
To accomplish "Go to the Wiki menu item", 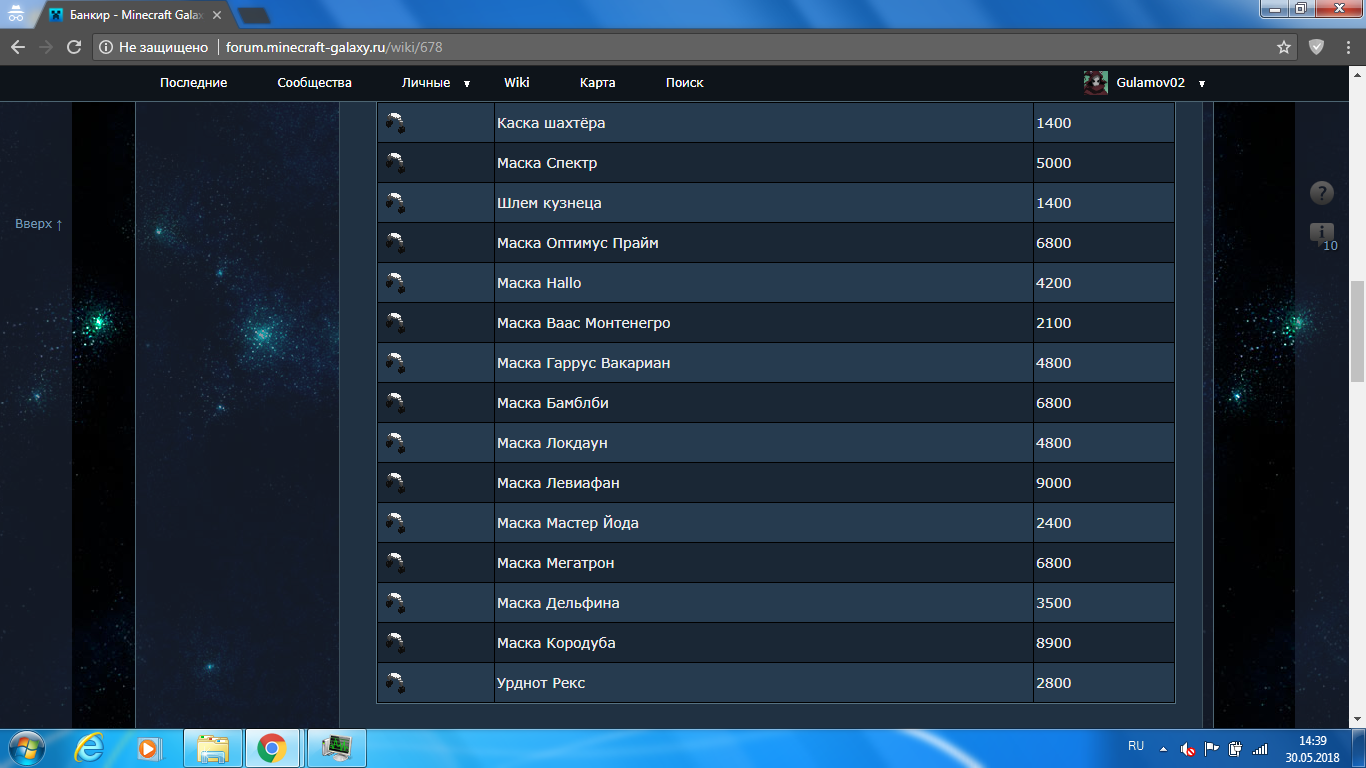I will [516, 83].
